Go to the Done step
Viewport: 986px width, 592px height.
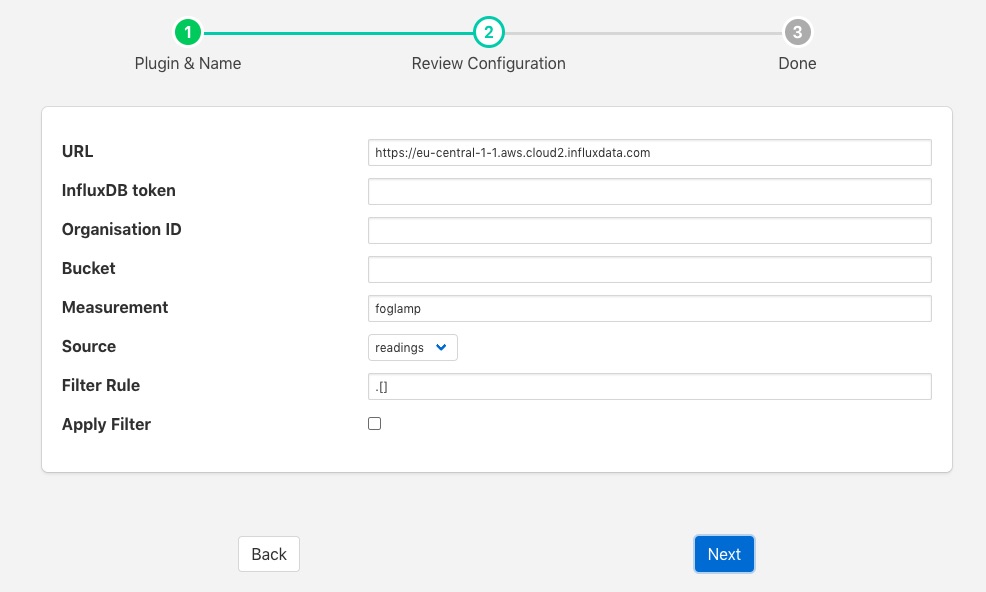[797, 63]
